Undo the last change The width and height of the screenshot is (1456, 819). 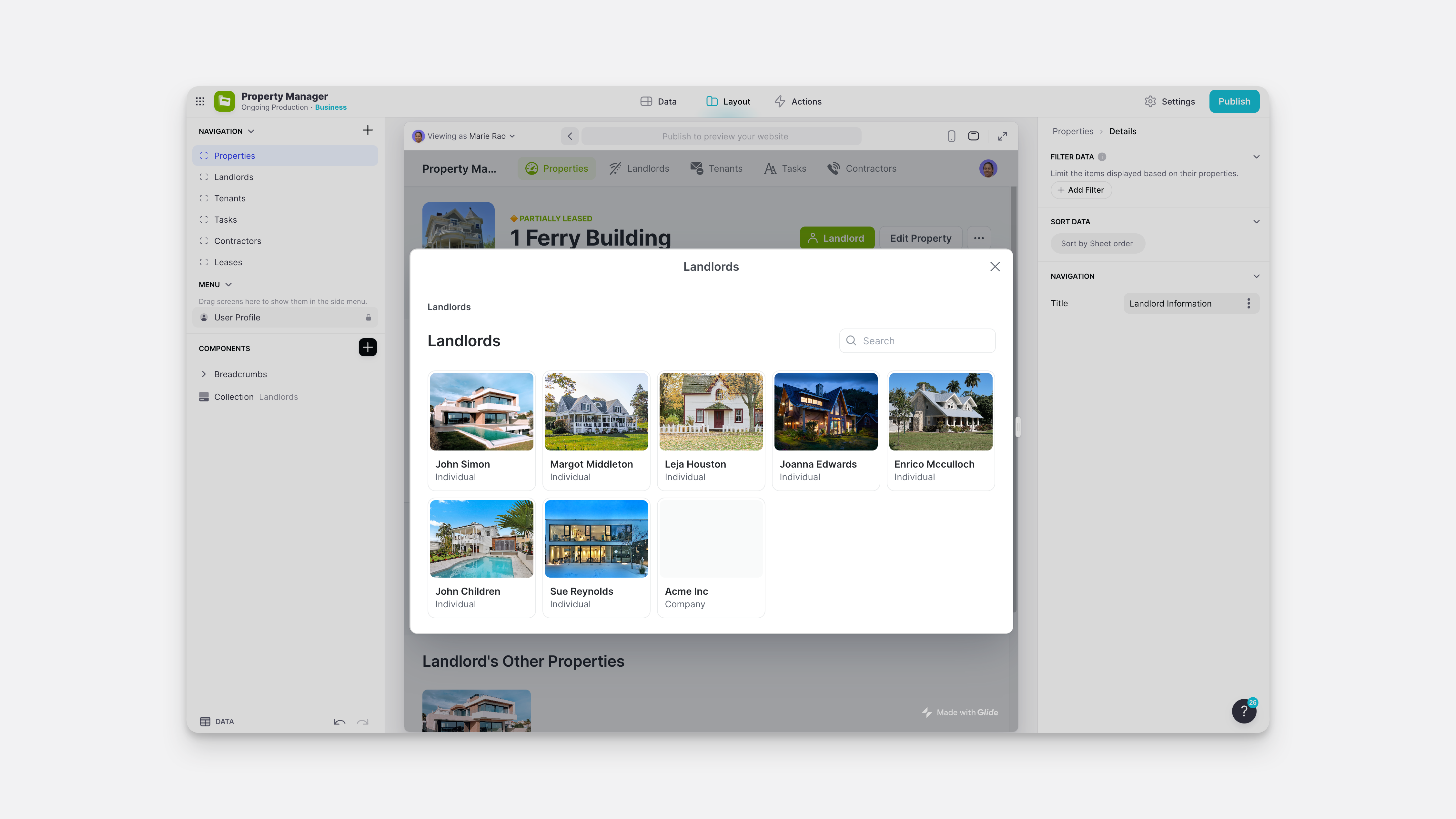(339, 722)
